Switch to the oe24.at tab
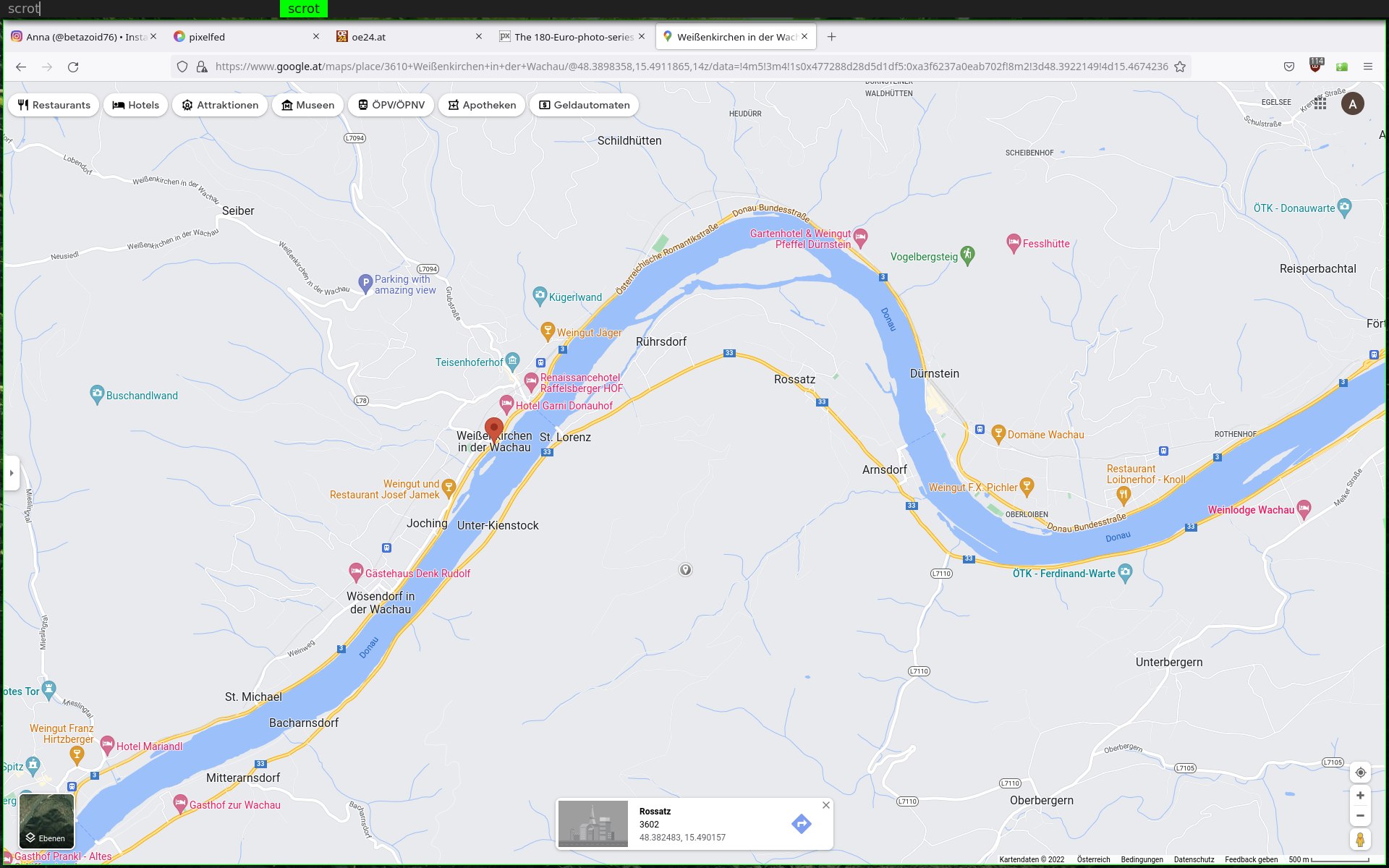1389x868 pixels. 409,37
